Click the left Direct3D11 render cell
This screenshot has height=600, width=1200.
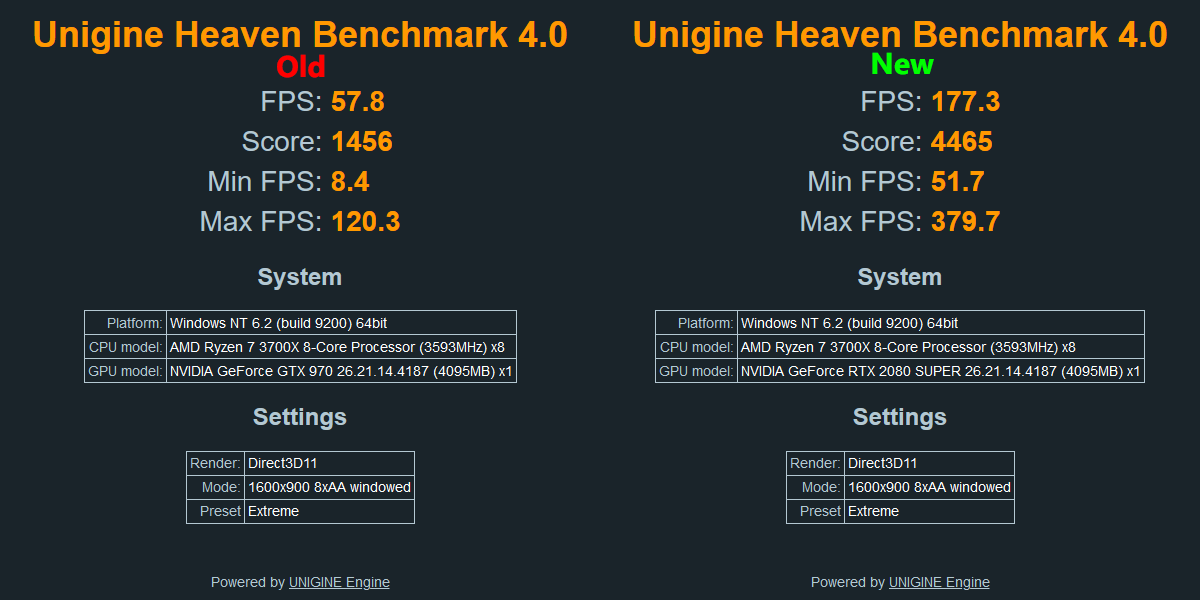pyautogui.click(x=329, y=463)
